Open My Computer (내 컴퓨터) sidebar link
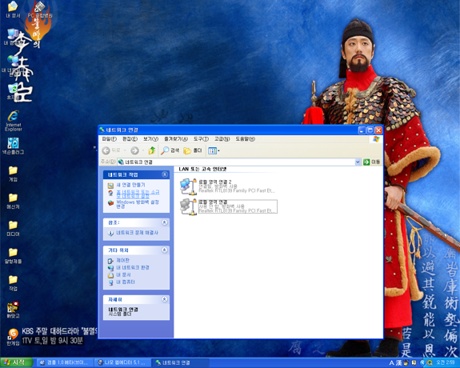Viewport: 460px width, 368px height. tap(125, 282)
